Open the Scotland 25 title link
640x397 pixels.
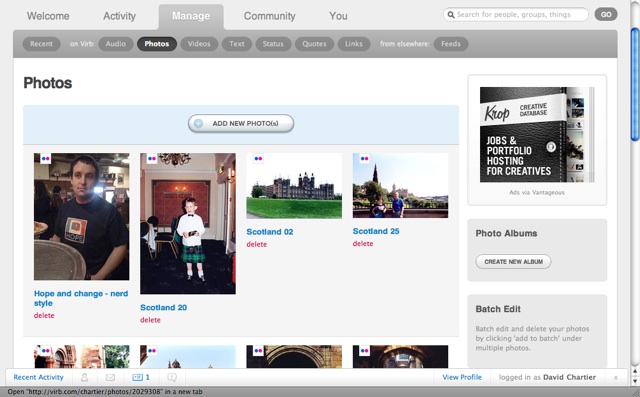tap(376, 231)
